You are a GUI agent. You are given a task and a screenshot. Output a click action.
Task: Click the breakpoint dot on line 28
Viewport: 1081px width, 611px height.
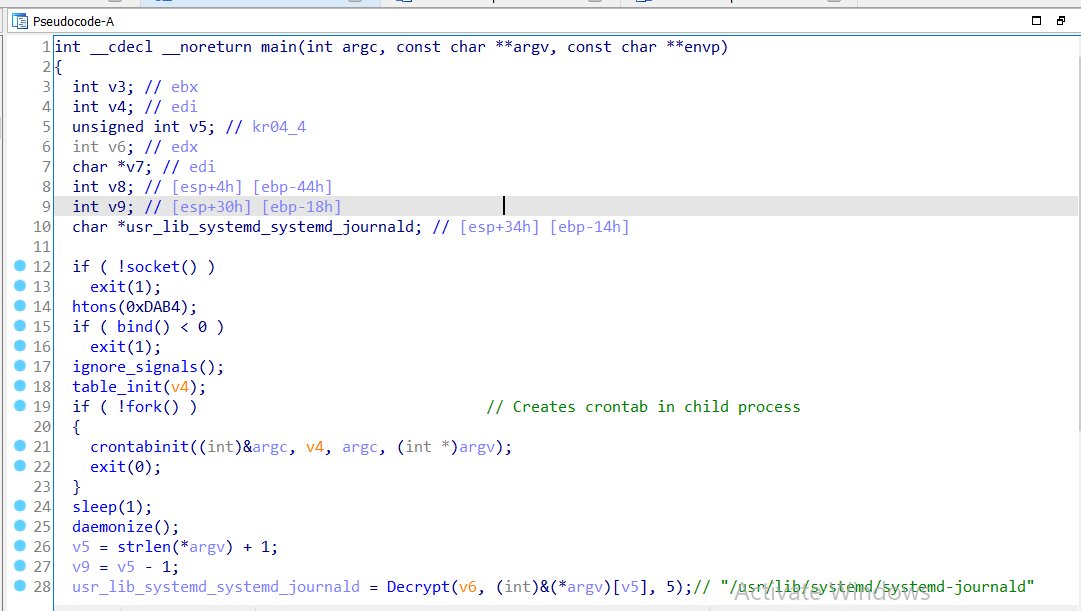pyautogui.click(x=20, y=587)
